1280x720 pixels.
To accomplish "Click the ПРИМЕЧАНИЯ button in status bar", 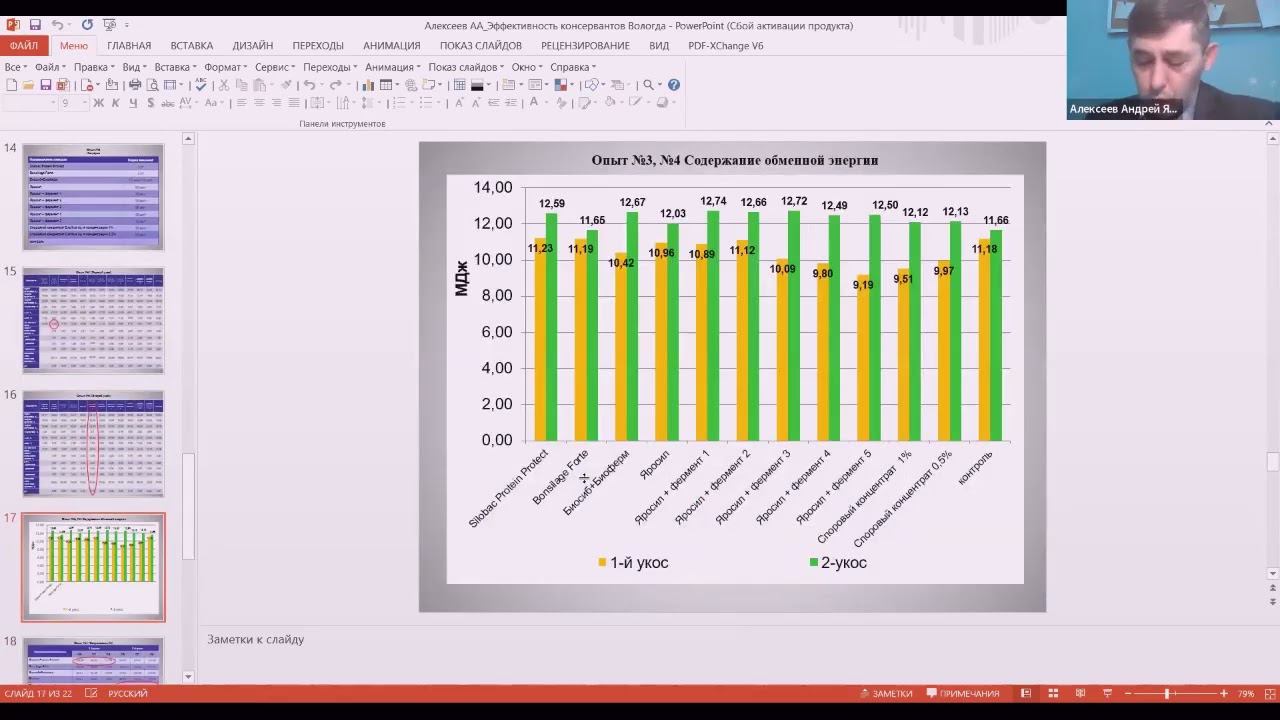I will coord(963,693).
